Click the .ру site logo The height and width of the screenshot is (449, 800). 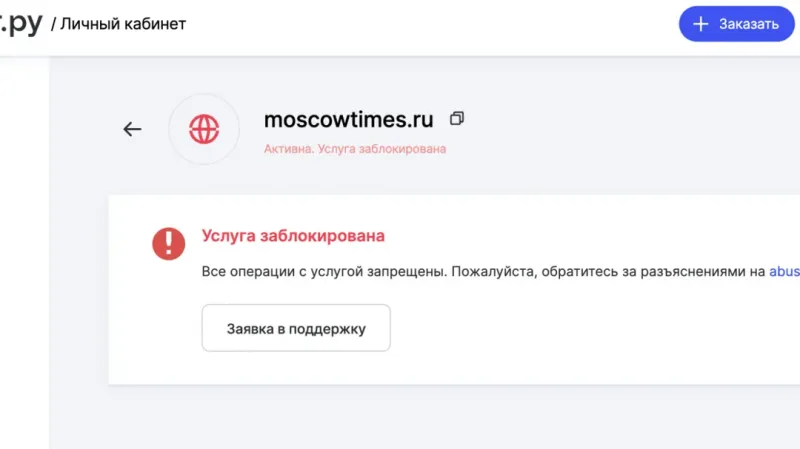pos(20,22)
